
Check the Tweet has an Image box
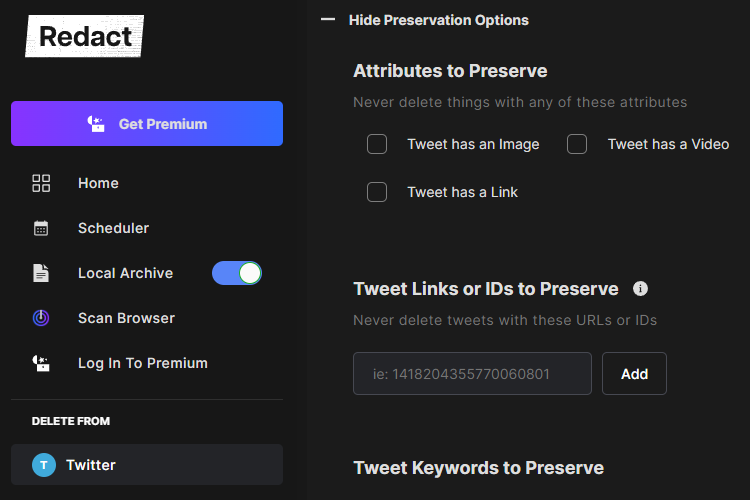coord(377,144)
